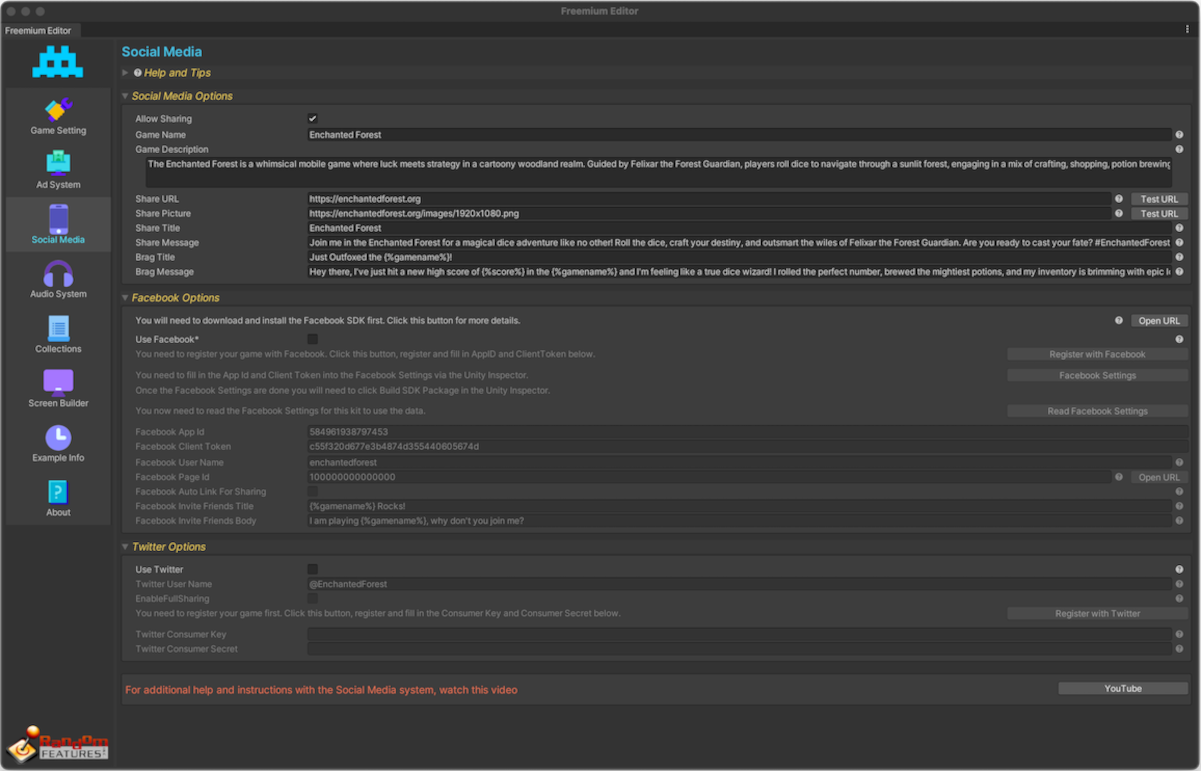The height and width of the screenshot is (771, 1201).
Task: Select the Collections sidebar icon
Action: tap(58, 328)
